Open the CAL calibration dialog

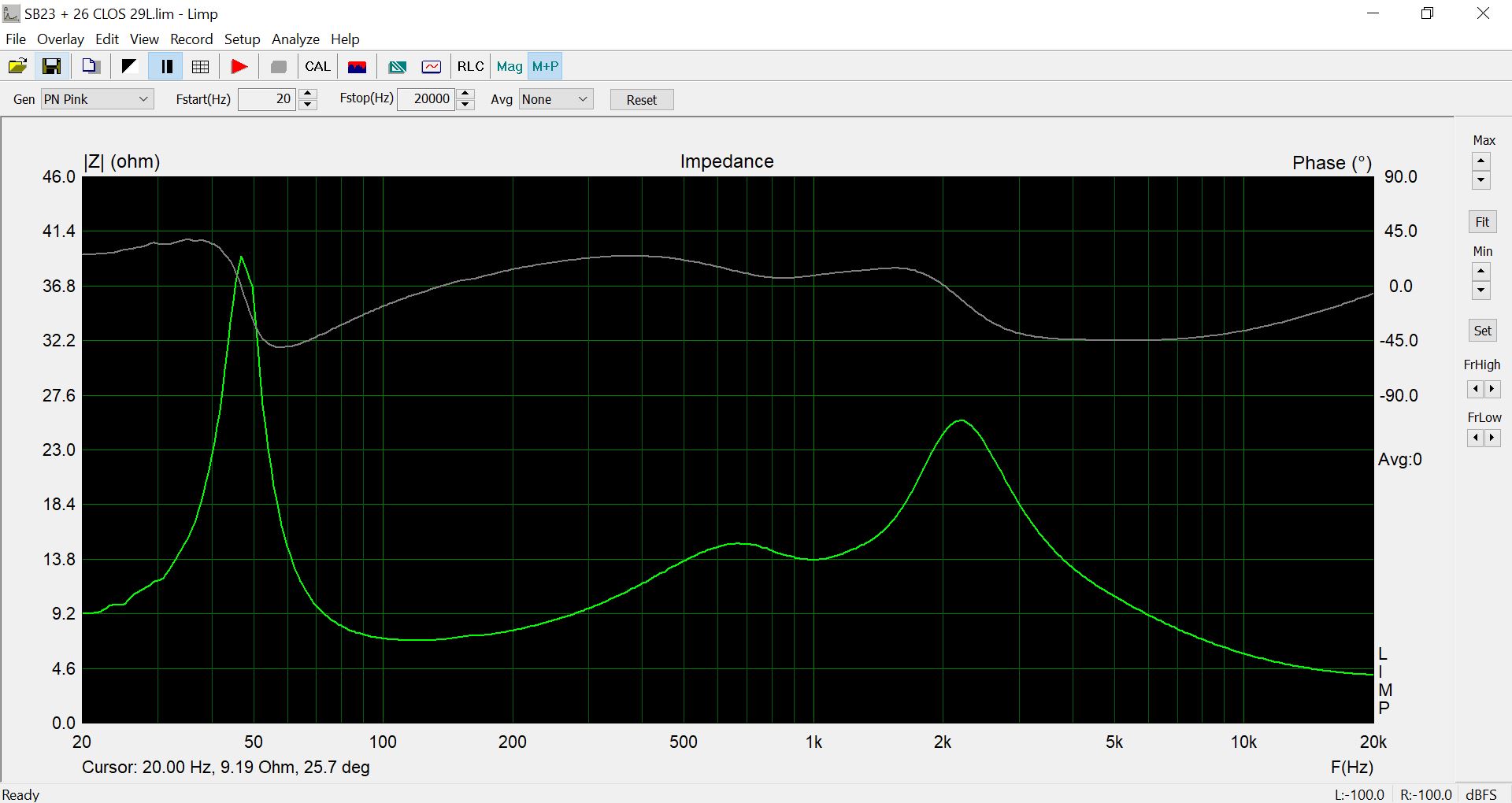317,66
